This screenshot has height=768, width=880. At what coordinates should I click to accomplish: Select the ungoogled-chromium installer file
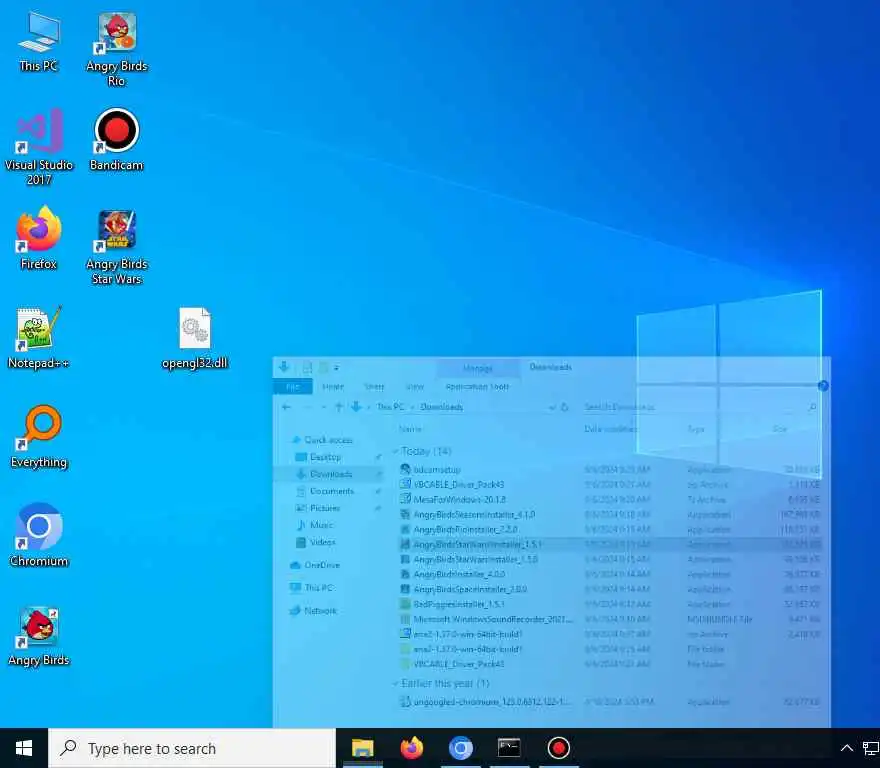(x=609, y=702)
